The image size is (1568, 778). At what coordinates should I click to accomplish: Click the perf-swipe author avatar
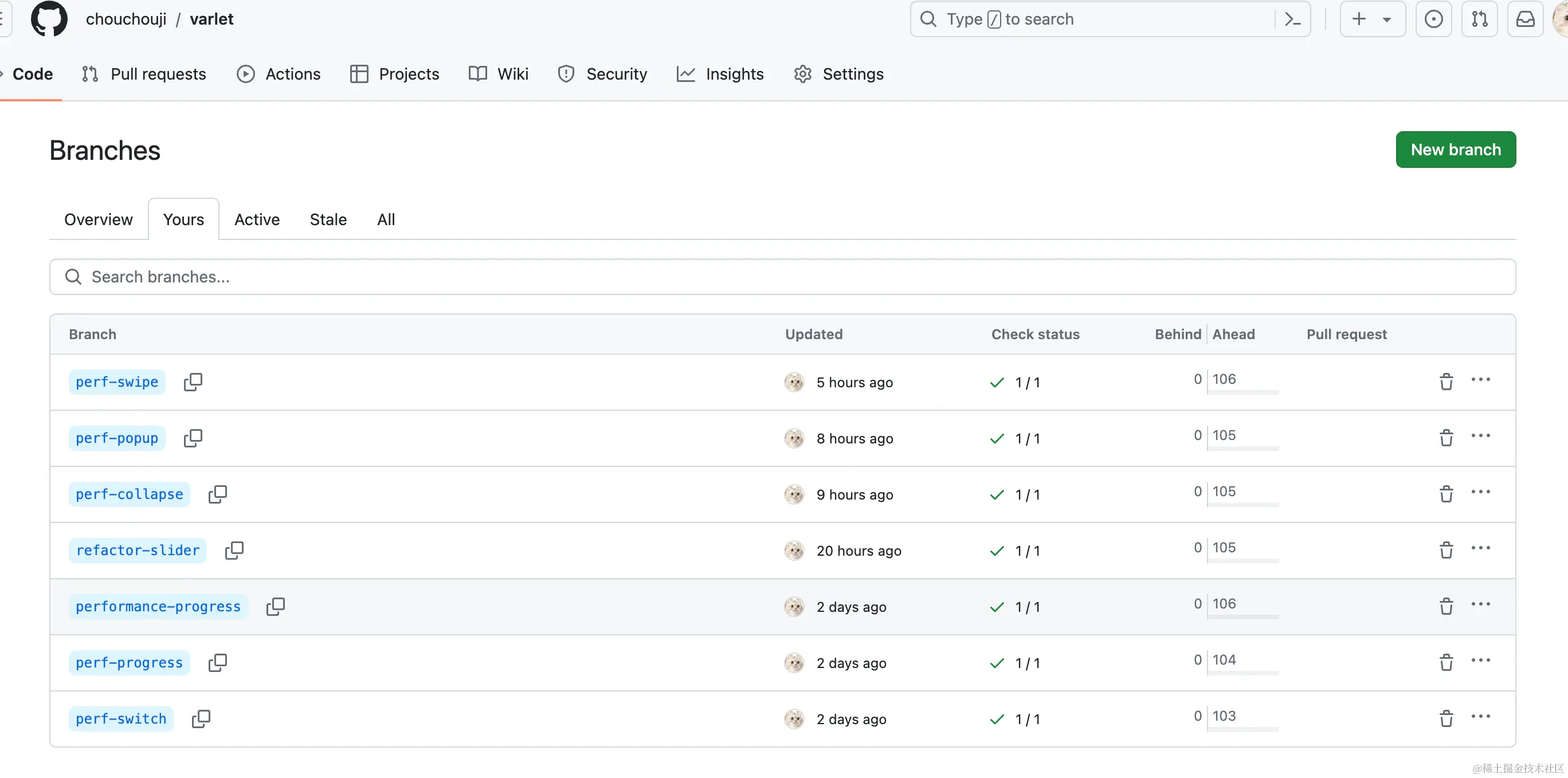pyautogui.click(x=794, y=382)
